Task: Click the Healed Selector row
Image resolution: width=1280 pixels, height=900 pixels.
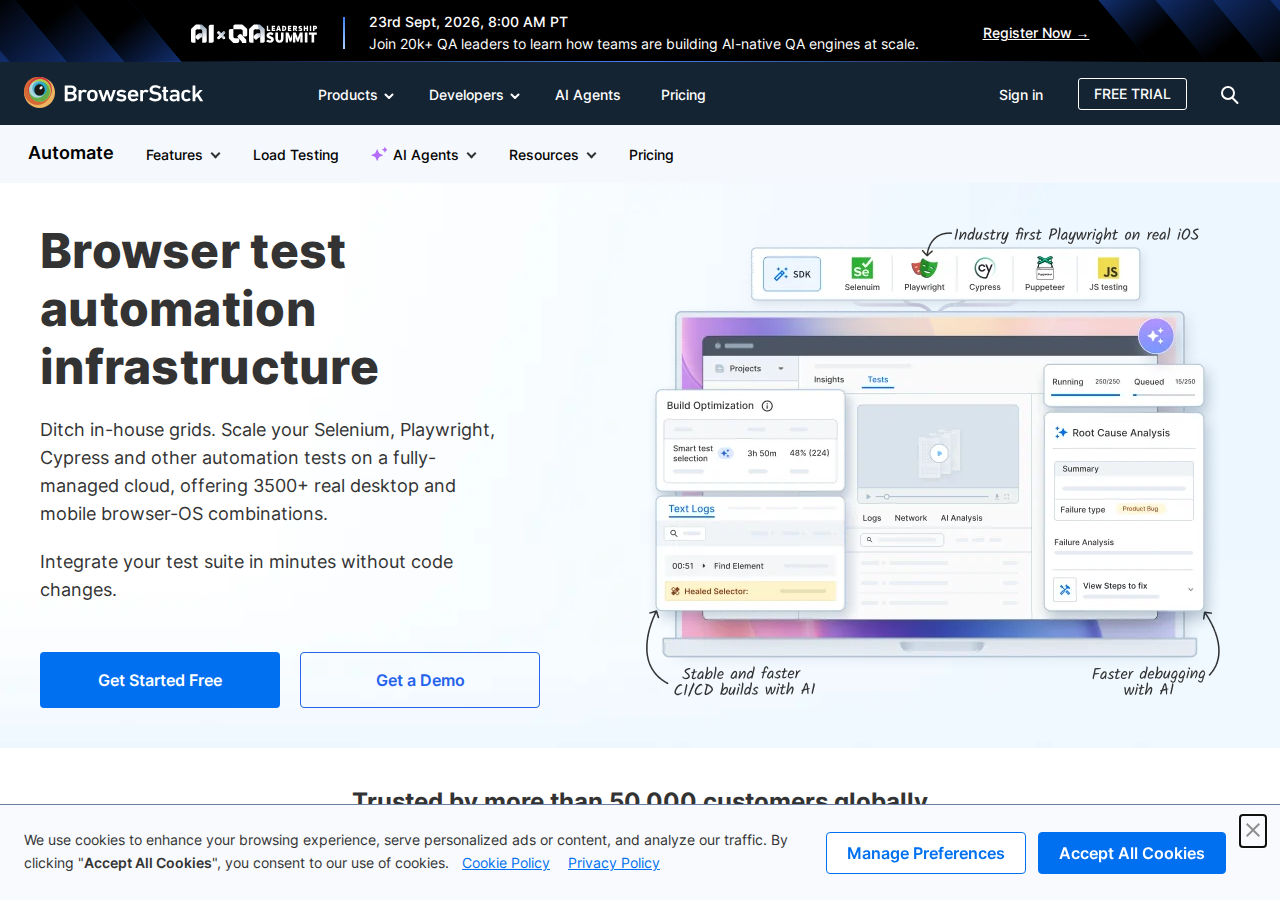Action: (751, 591)
